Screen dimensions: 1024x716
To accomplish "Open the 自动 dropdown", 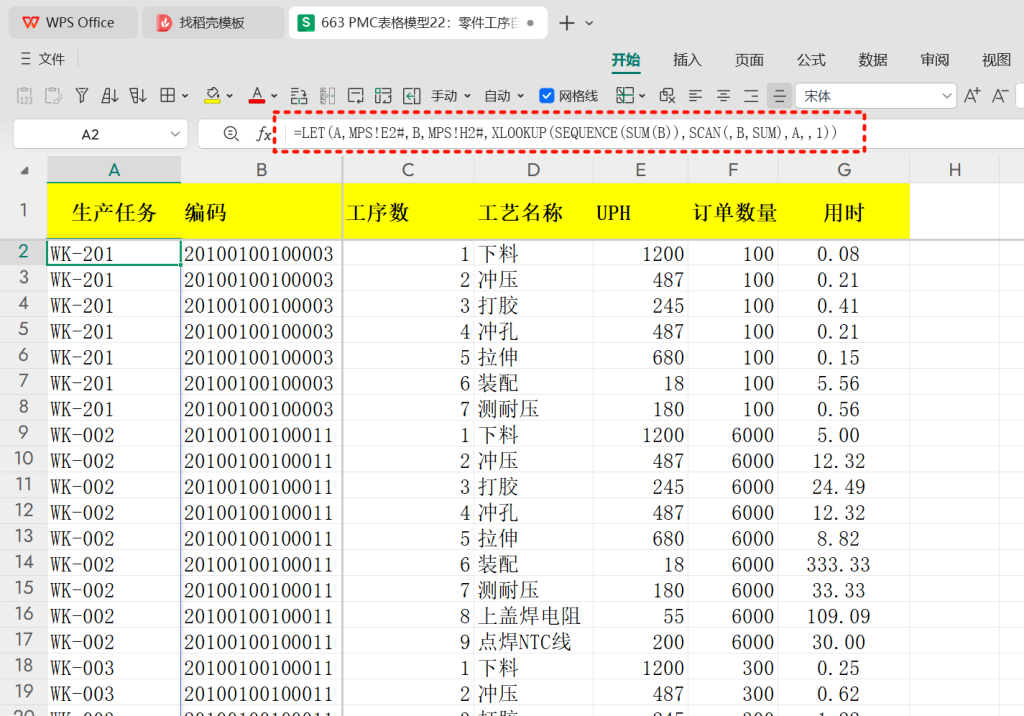I will tap(504, 96).
